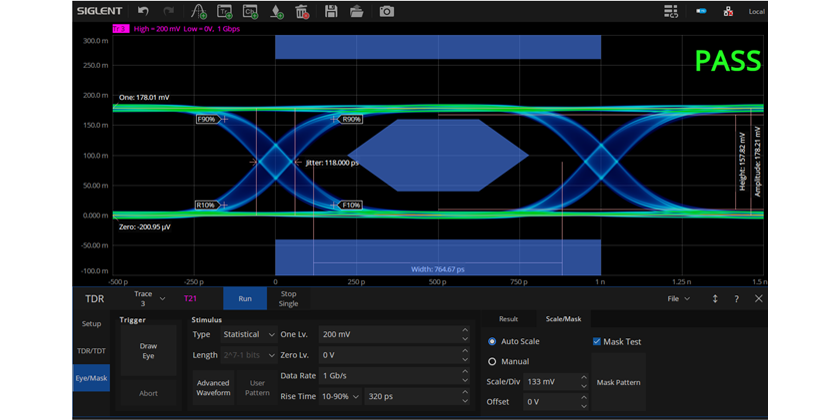Open the stimulus Type Statistical dropdown
The width and height of the screenshot is (840, 420).
[248, 334]
